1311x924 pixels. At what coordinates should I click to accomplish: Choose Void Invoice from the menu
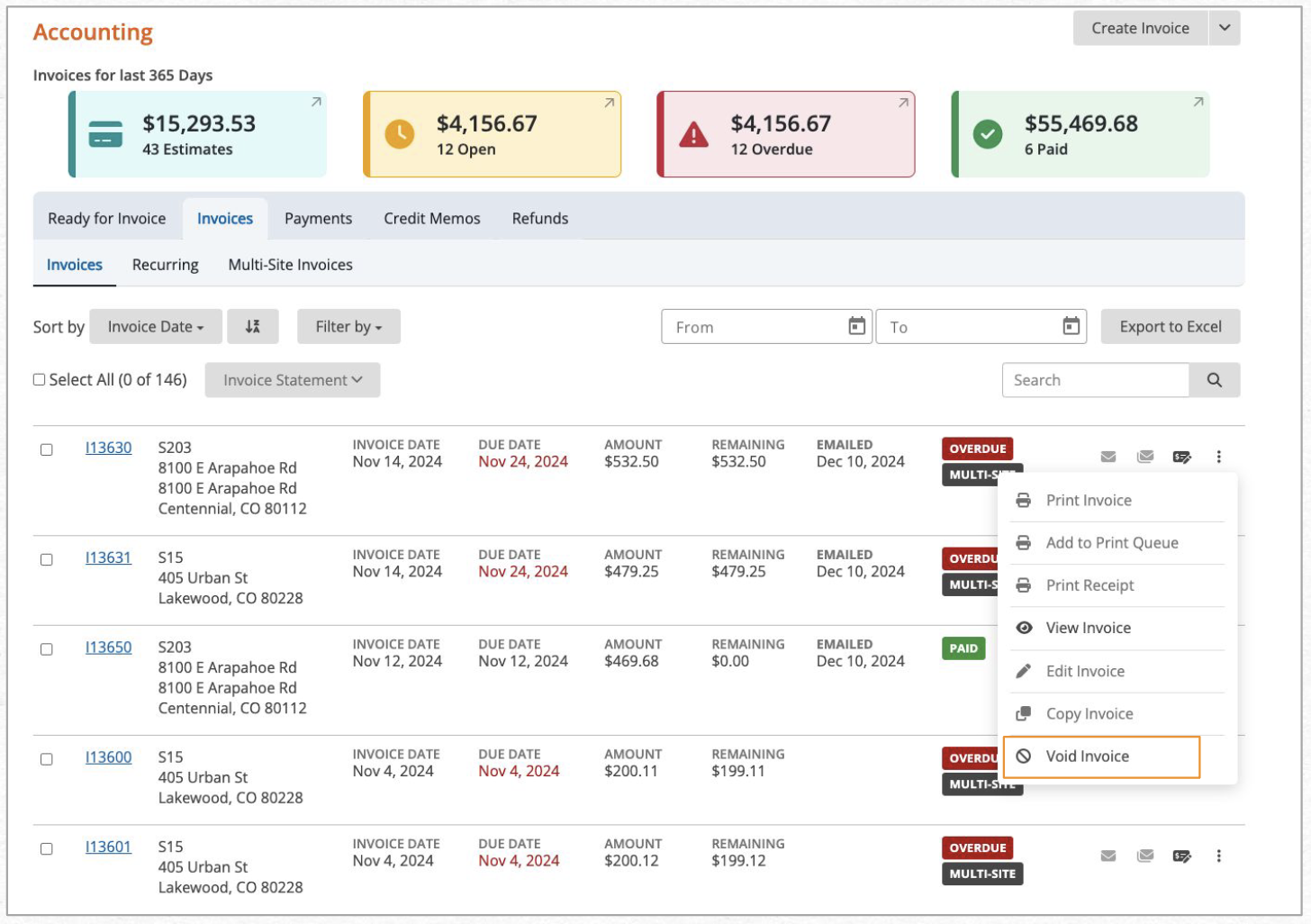[x=1102, y=756]
